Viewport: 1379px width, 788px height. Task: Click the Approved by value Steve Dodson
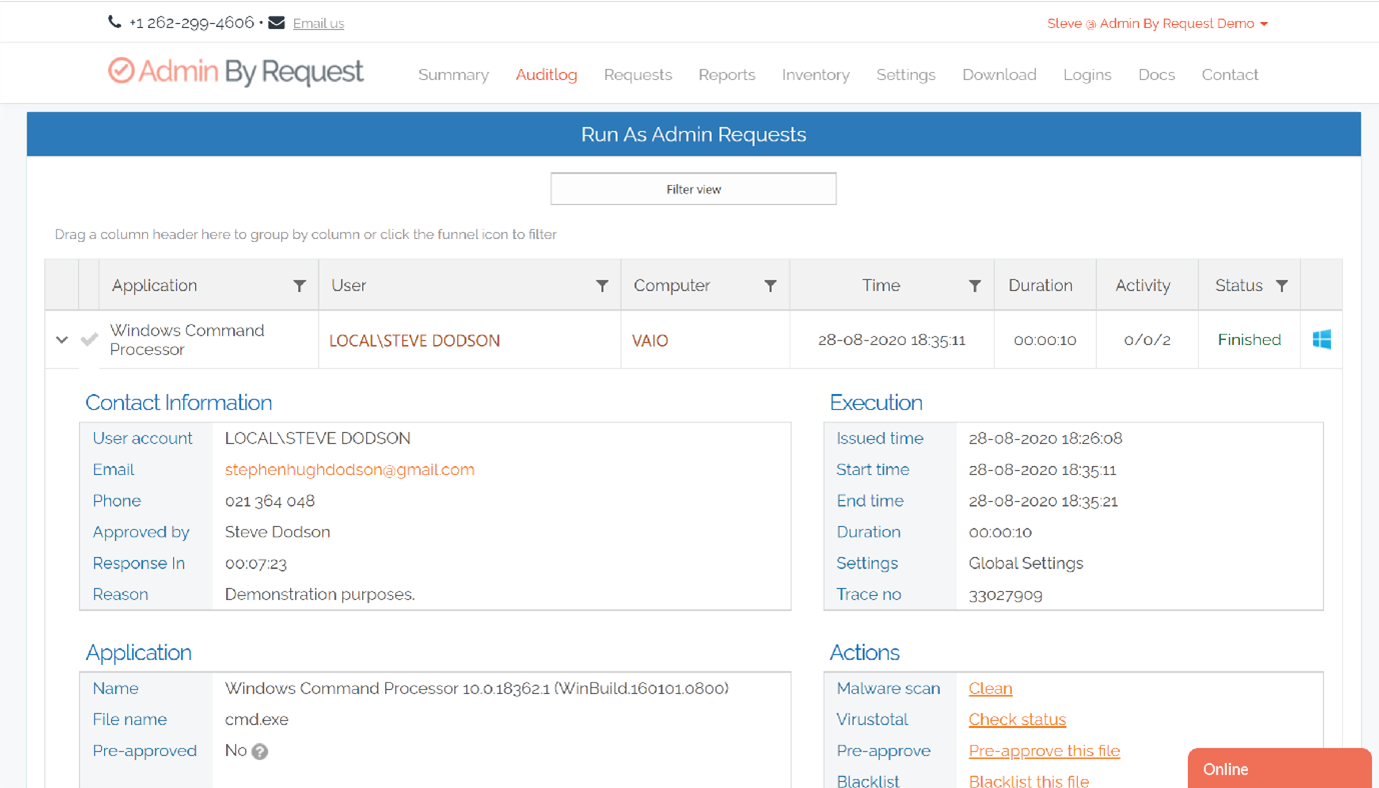pos(278,533)
